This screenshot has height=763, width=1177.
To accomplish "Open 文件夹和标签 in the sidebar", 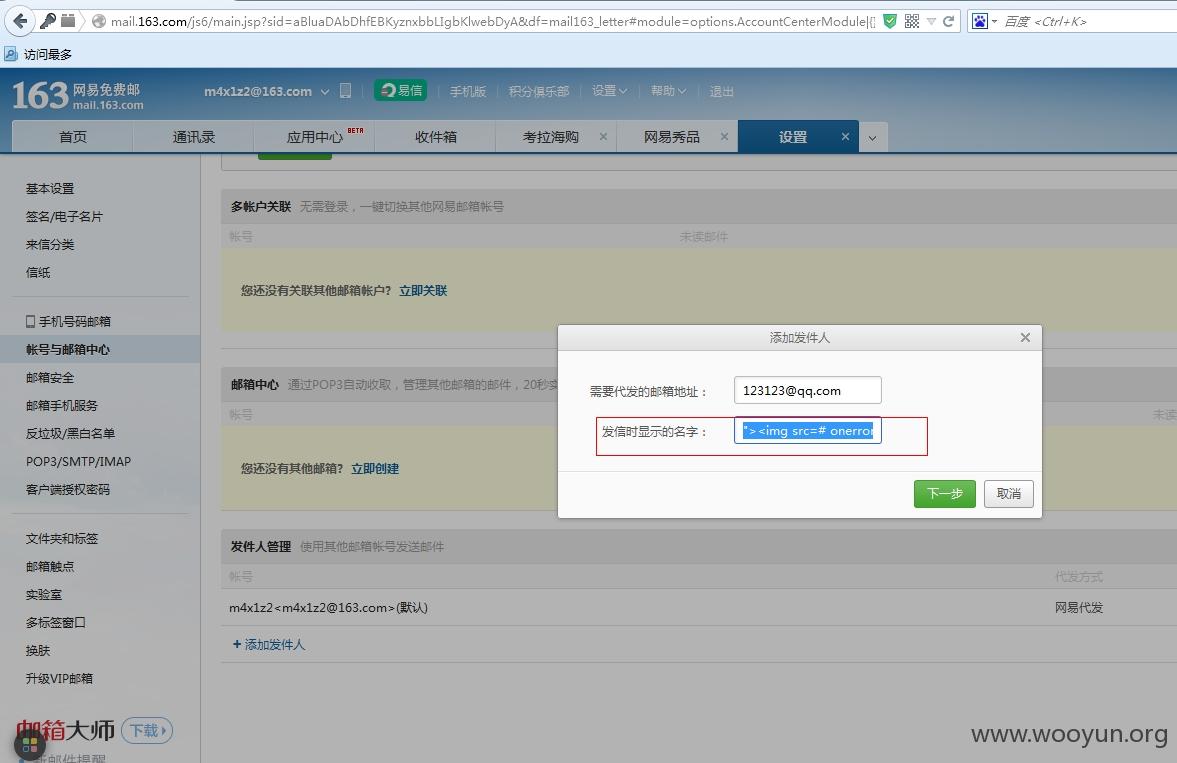I will point(62,538).
